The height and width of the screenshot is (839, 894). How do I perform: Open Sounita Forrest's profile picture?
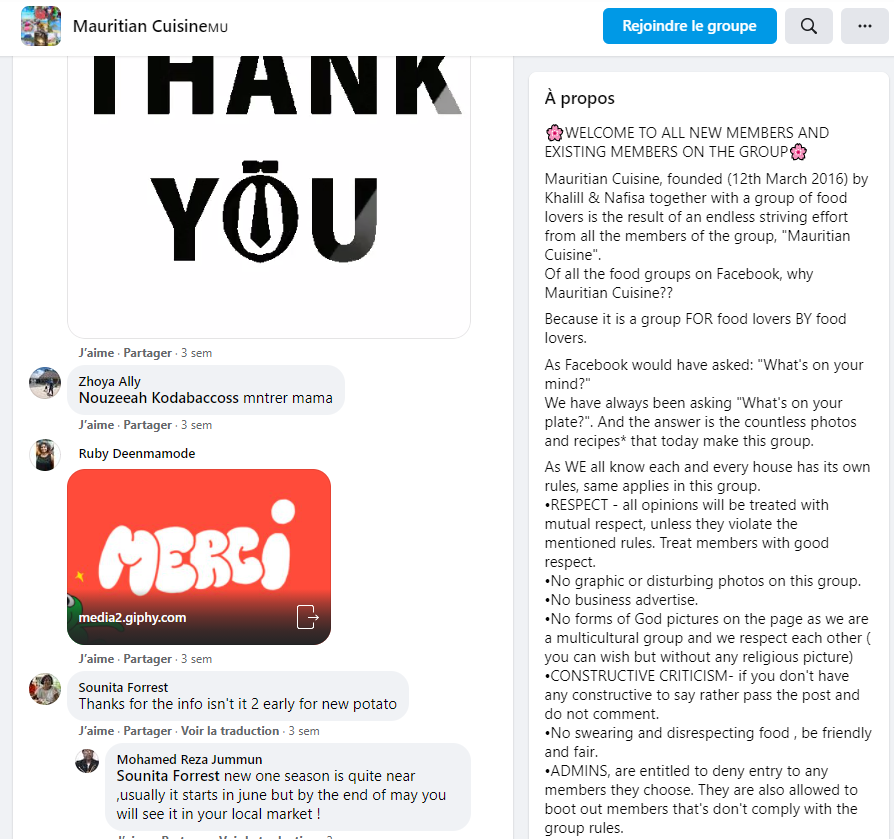45,689
